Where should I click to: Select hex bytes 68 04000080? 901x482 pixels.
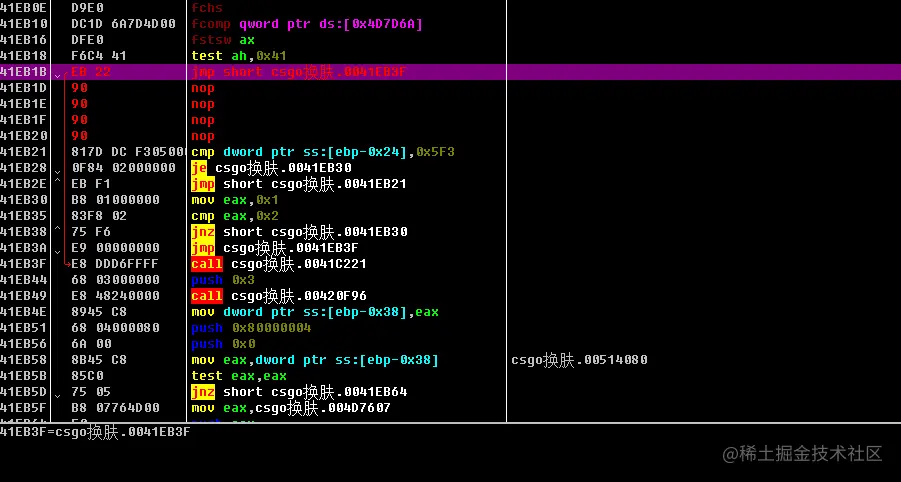[115, 328]
